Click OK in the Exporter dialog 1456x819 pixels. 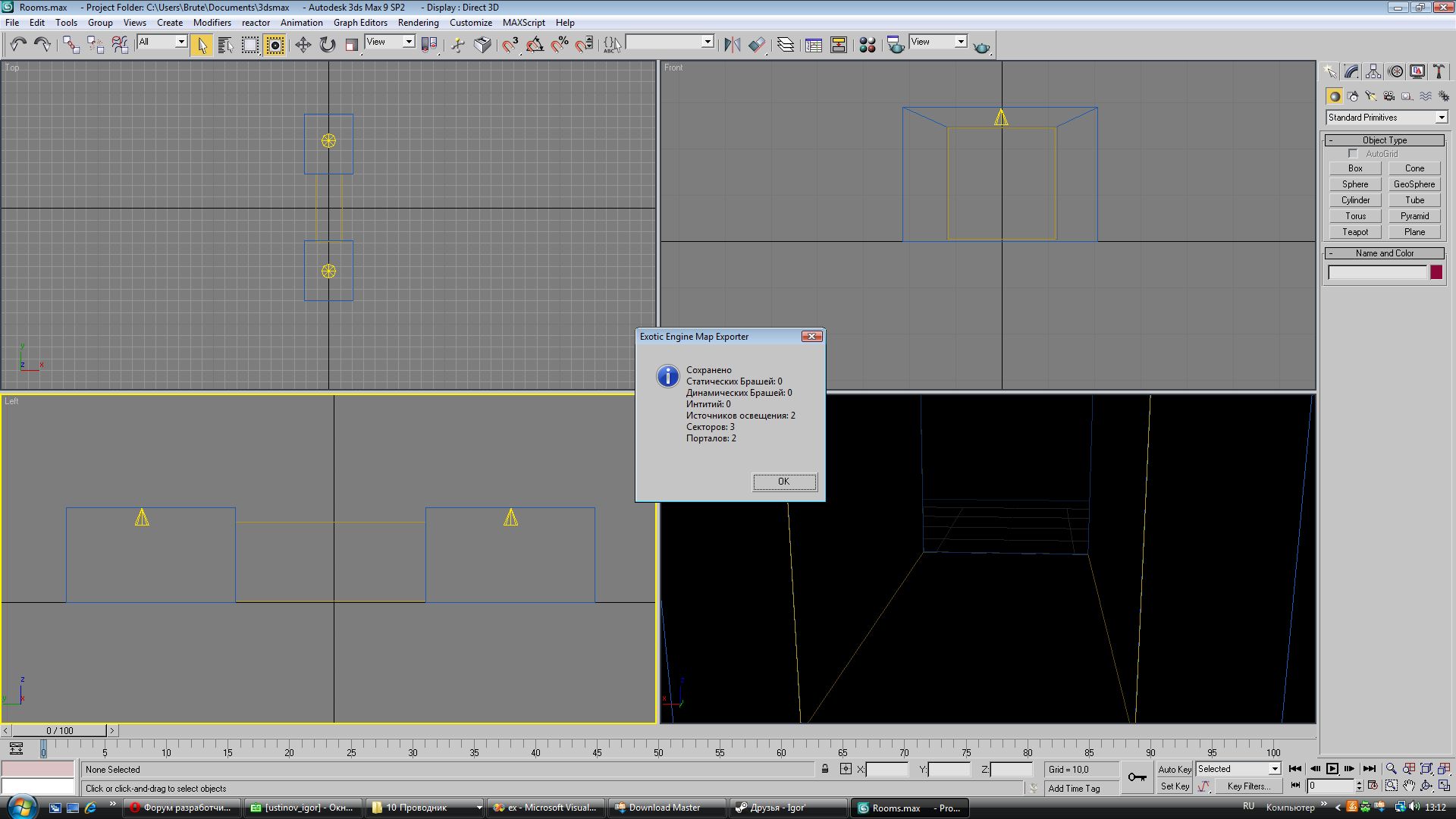click(784, 482)
